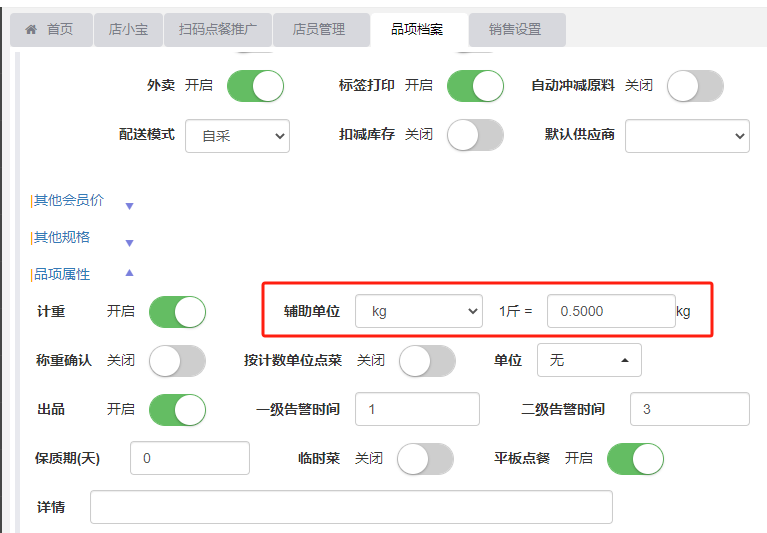Open the 默认供应商 dropdown
Viewport: 767px width, 533px height.
coord(686,136)
